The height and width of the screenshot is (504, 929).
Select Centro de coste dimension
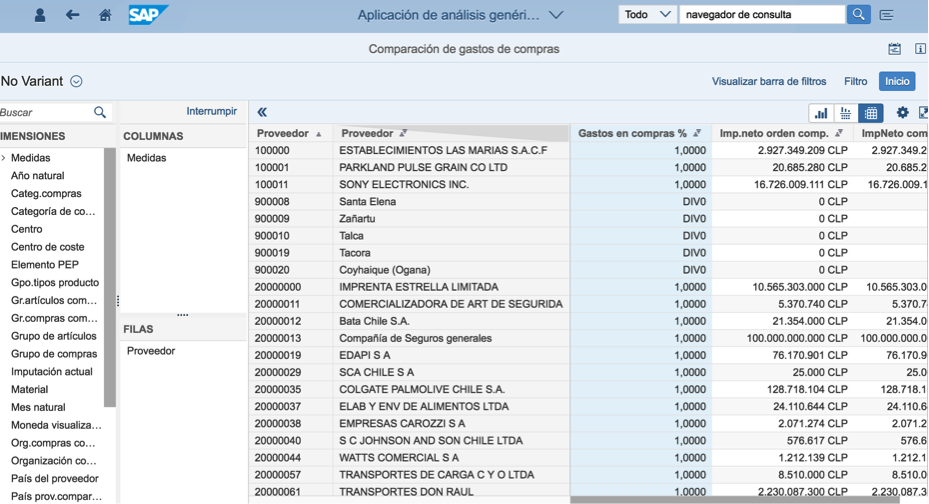pos(47,246)
